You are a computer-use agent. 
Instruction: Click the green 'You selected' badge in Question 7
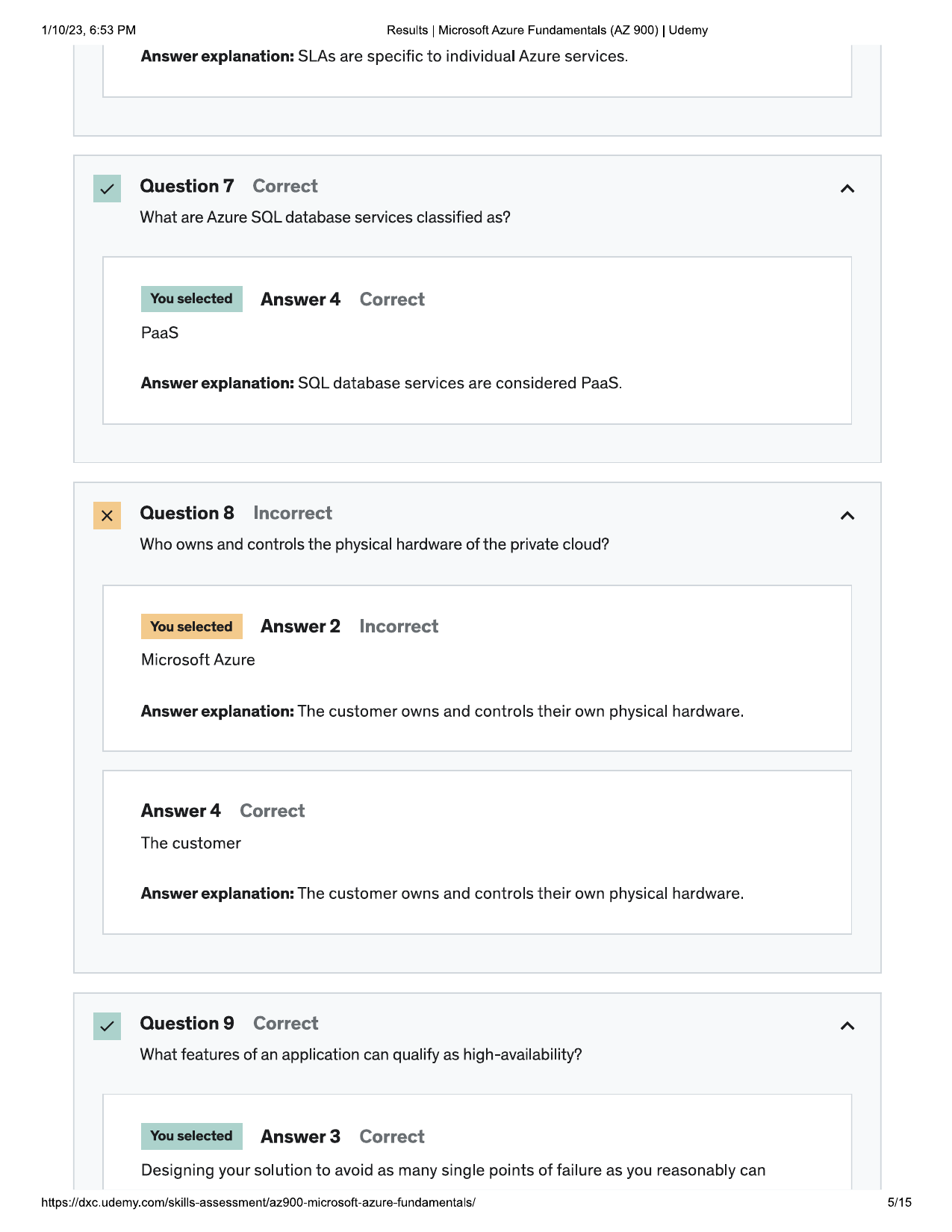(x=192, y=299)
